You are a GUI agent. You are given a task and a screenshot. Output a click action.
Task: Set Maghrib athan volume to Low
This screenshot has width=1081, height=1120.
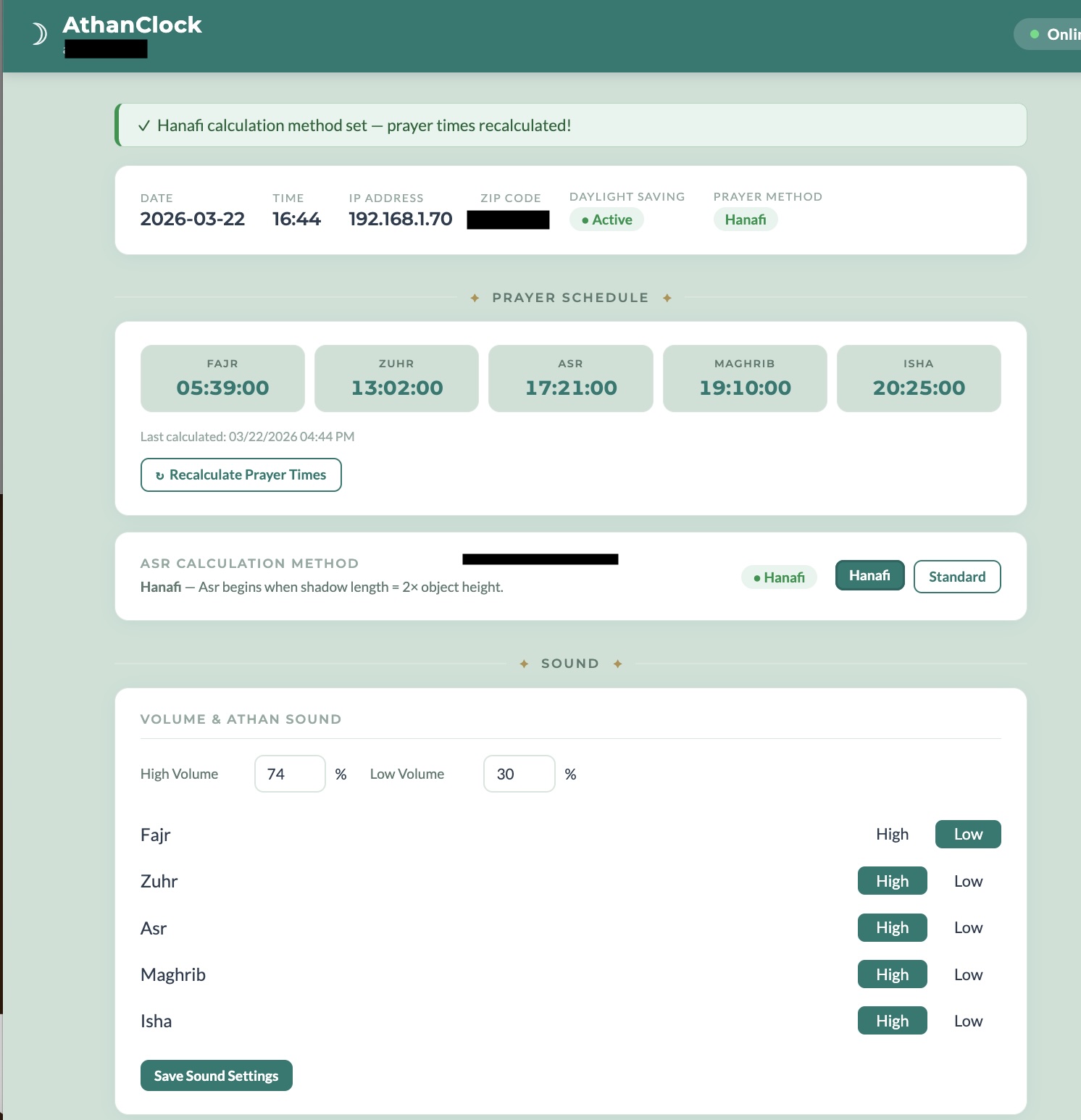[x=968, y=974]
